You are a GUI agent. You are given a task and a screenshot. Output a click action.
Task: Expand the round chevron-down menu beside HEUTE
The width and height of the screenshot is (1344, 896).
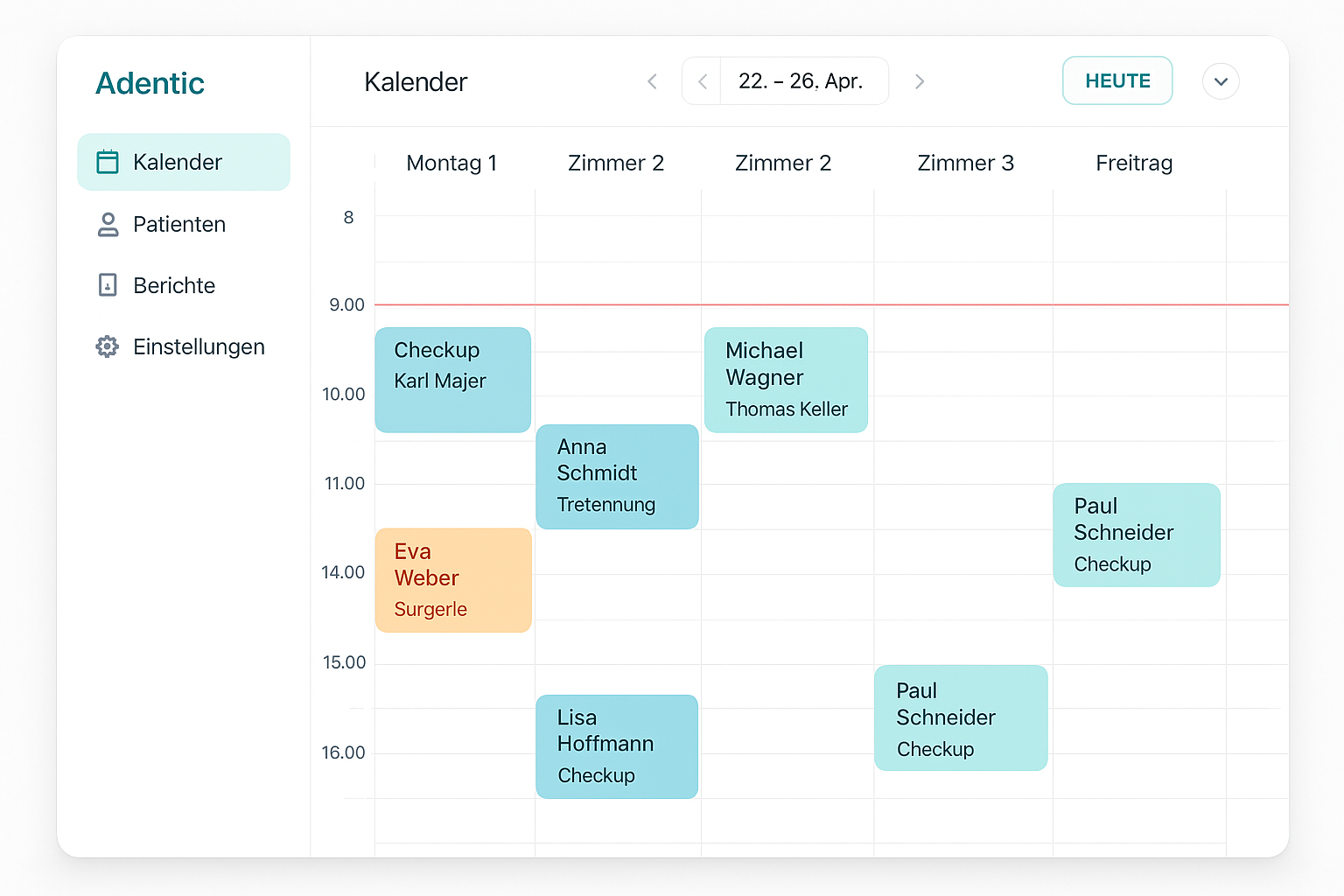coord(1221,81)
